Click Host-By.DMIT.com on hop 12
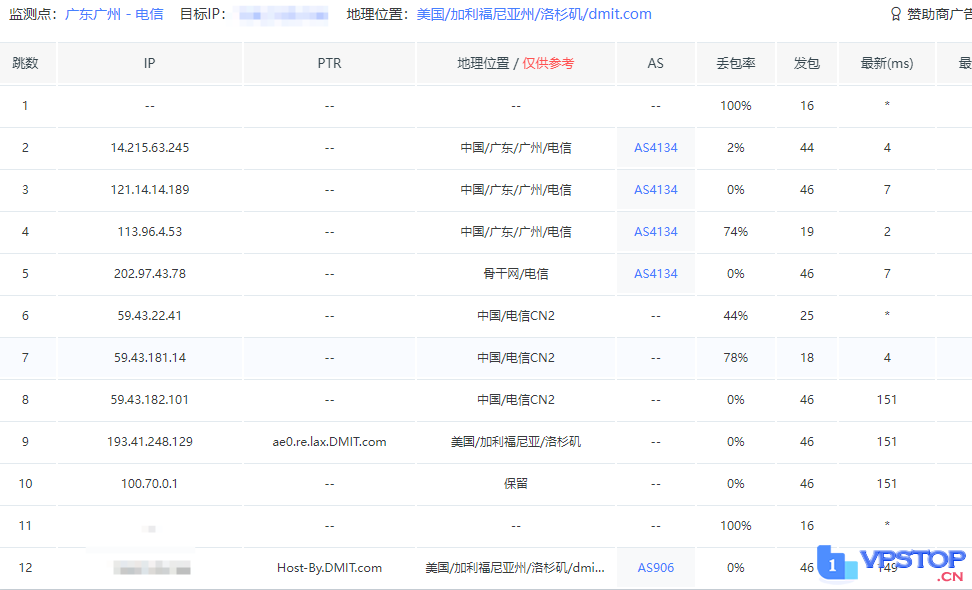972x590 pixels. pyautogui.click(x=329, y=567)
